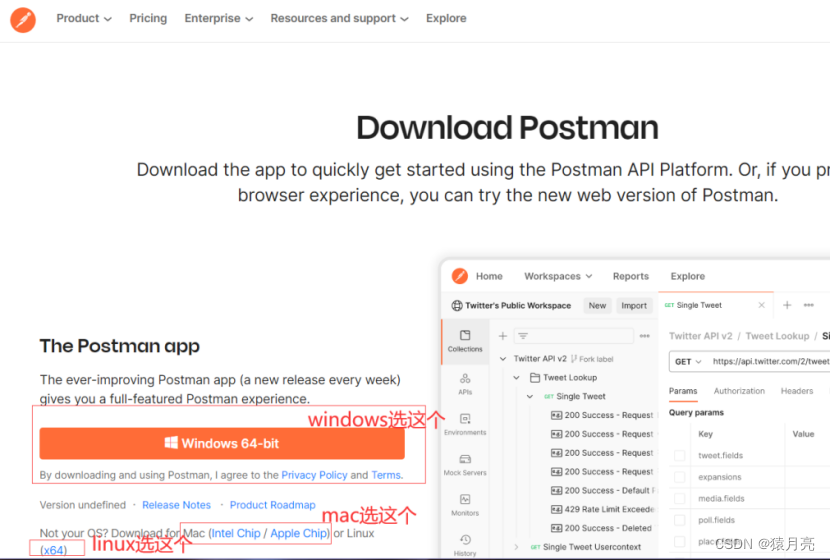Switch to the Params tab
830x560 pixels.
click(683, 391)
